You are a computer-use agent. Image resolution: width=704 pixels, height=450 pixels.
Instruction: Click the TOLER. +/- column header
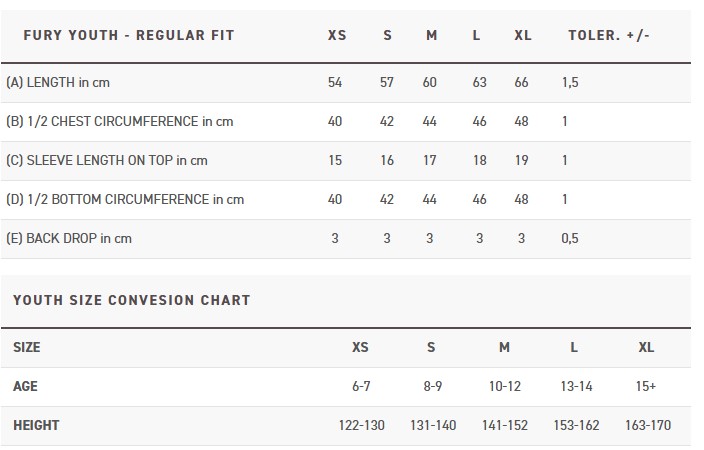(609, 35)
